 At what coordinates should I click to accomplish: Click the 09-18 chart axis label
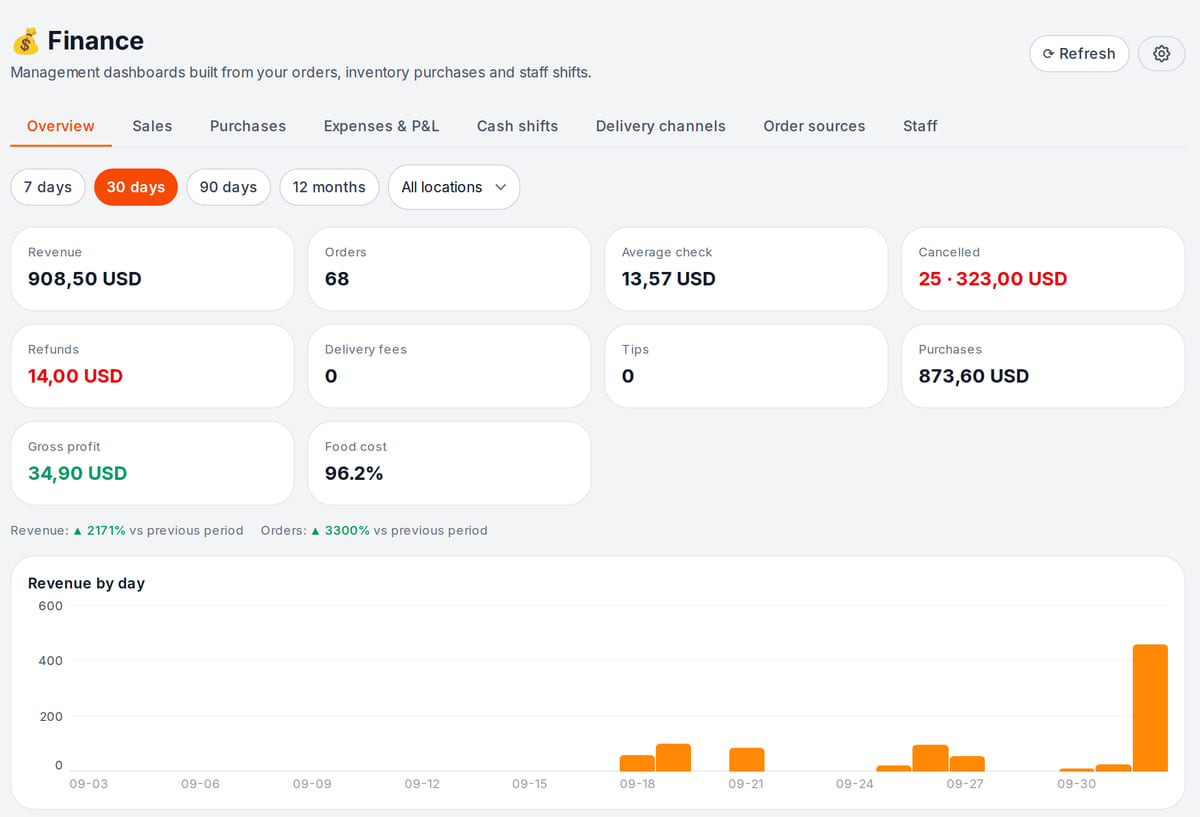click(637, 784)
